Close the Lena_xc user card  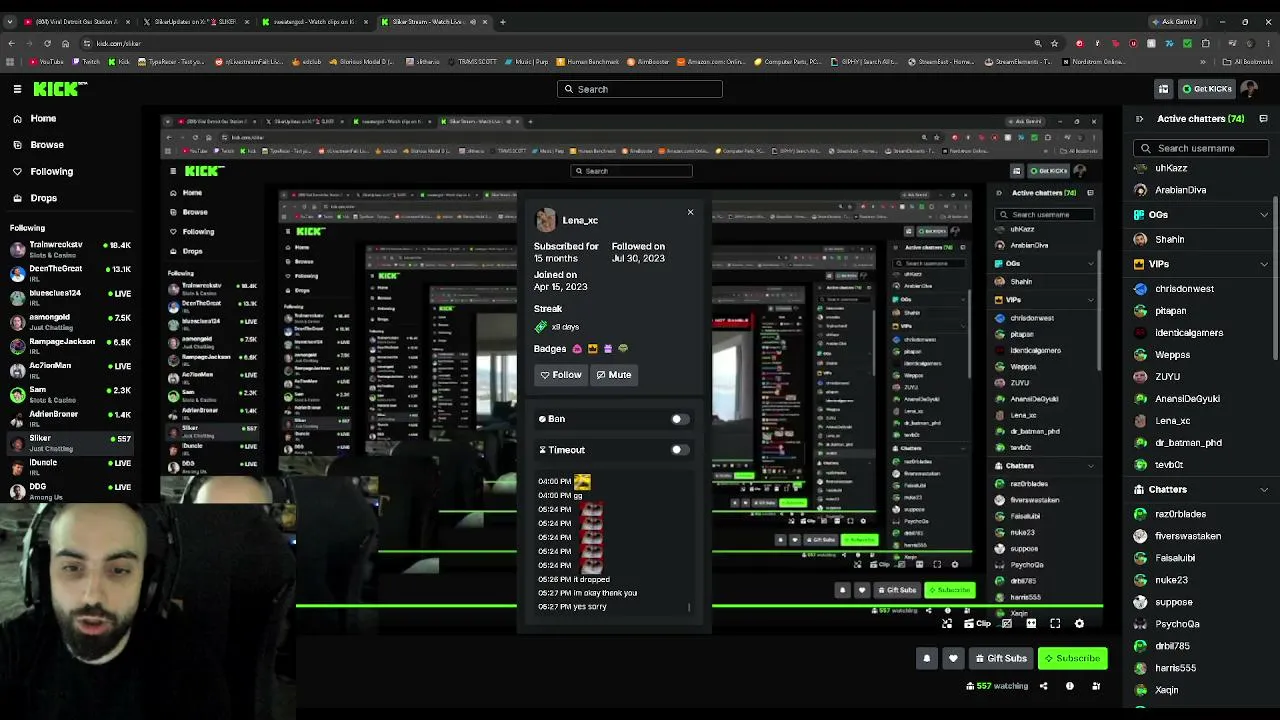(690, 212)
